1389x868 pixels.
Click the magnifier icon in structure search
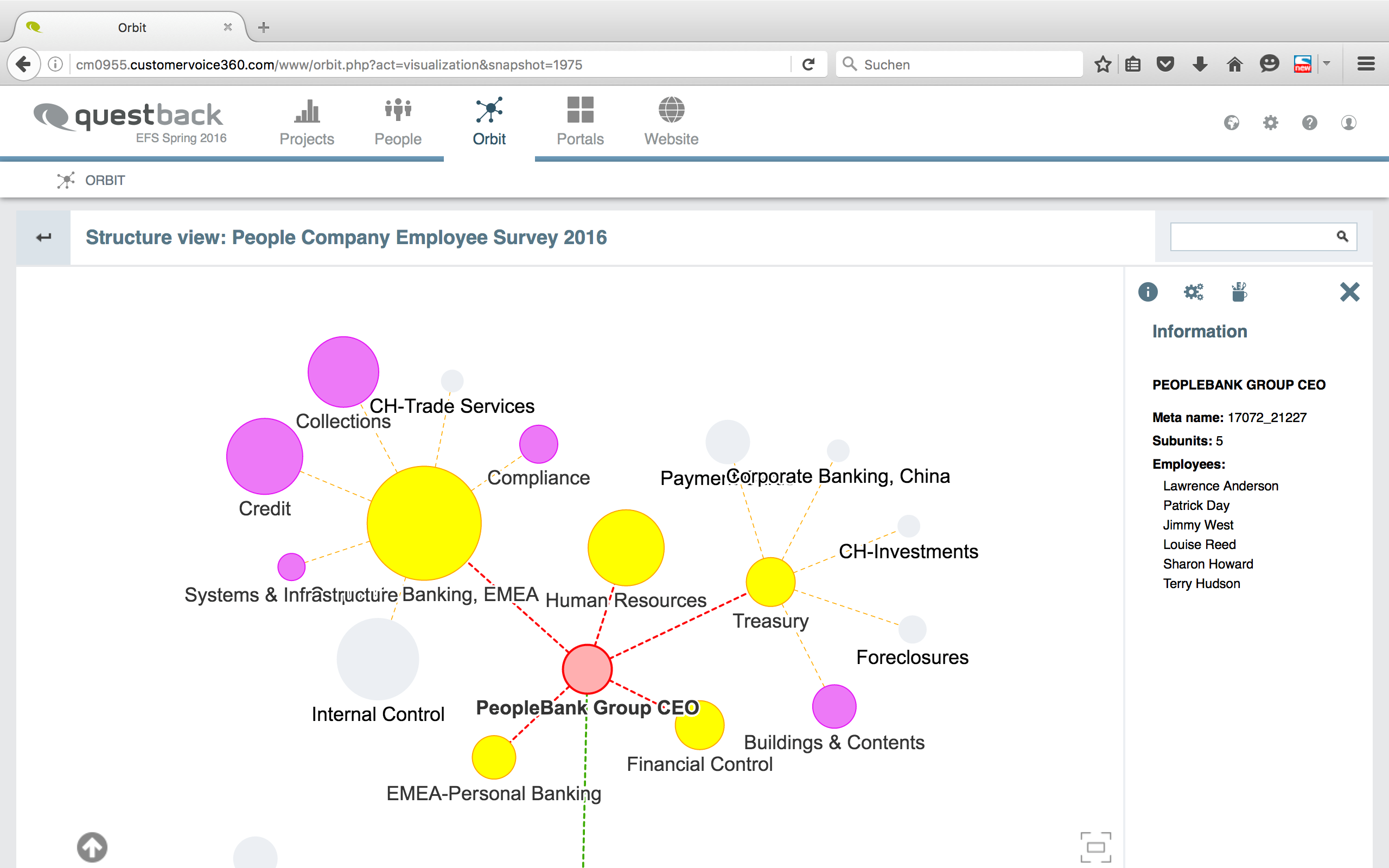[1342, 236]
